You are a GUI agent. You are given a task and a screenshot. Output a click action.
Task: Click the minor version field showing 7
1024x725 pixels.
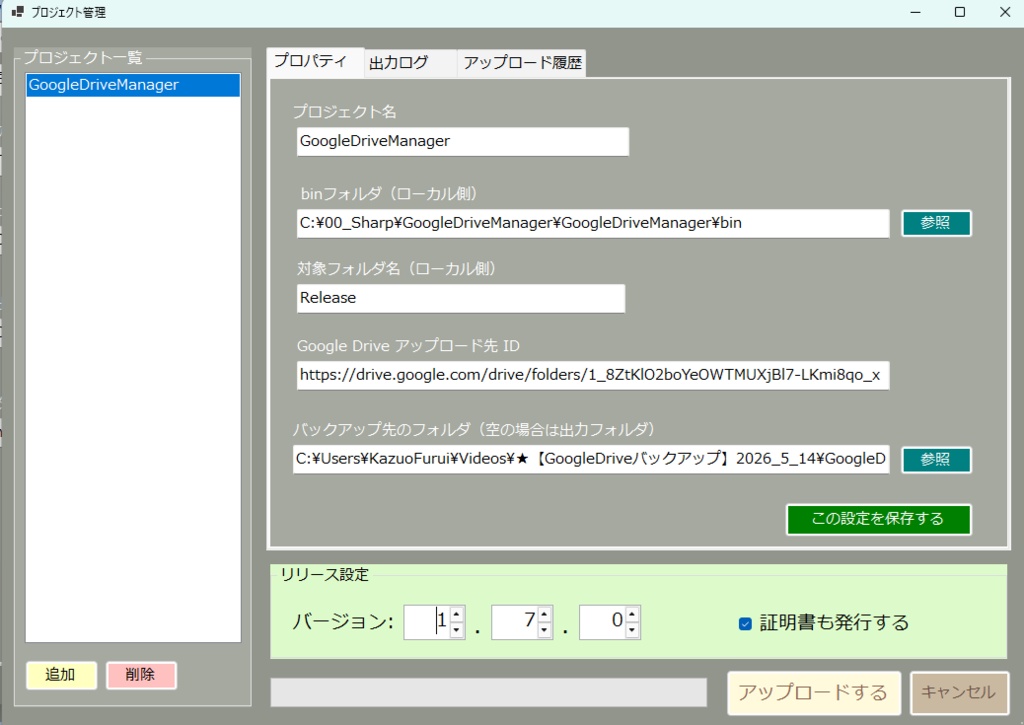tap(515, 622)
